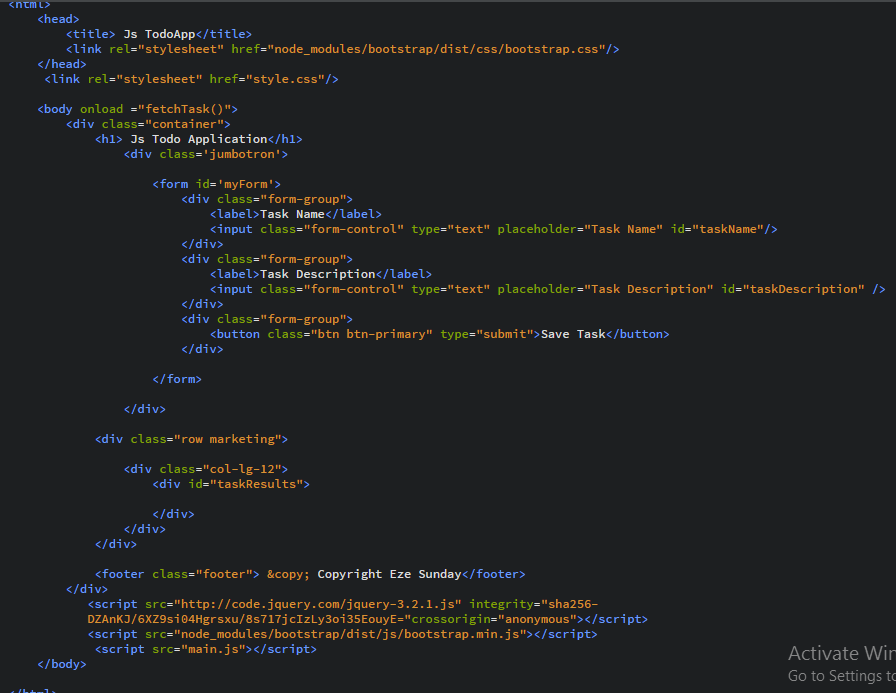Click the text "Copyright Eze Sunday"

click(x=389, y=574)
